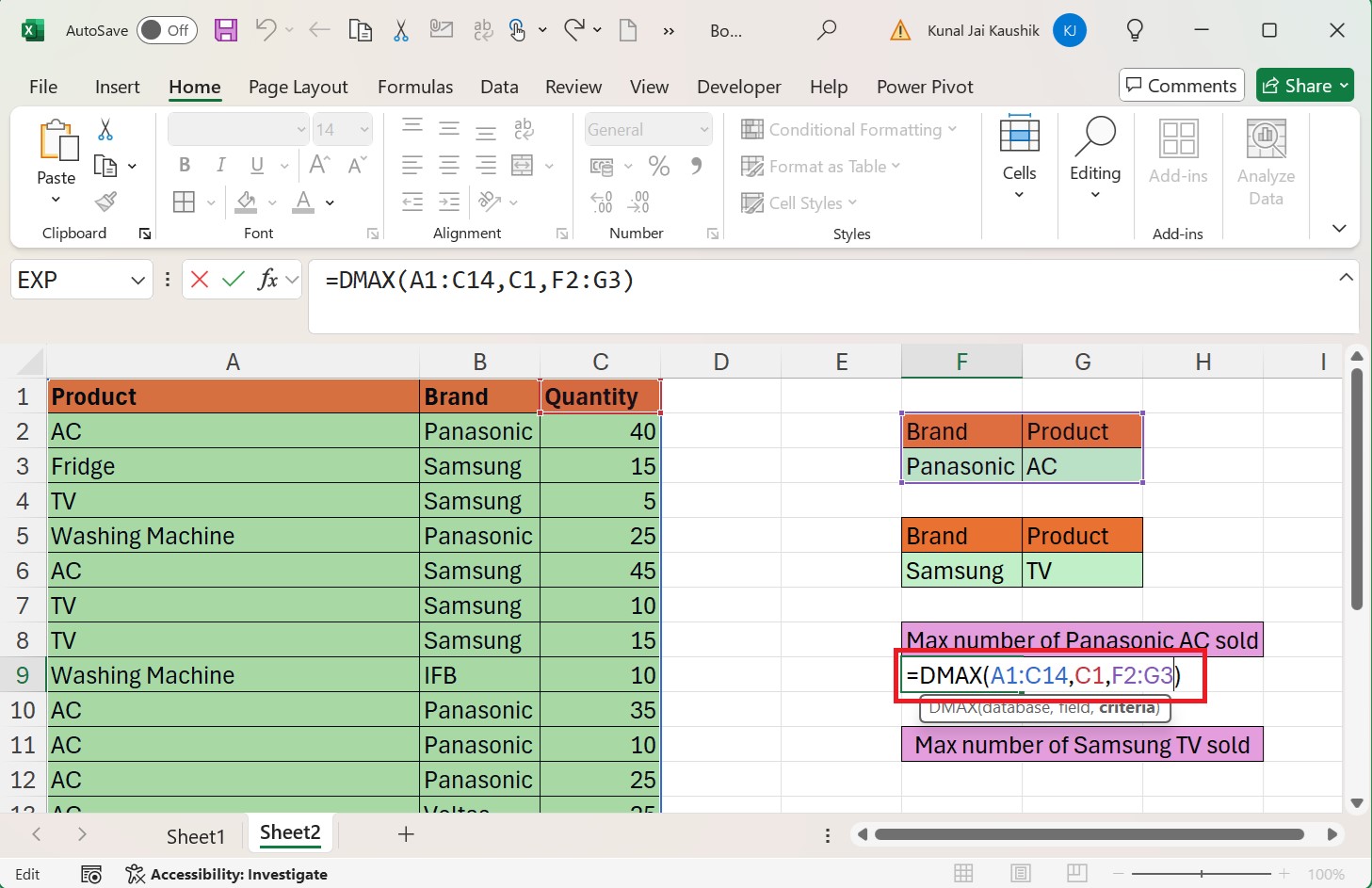
Task: Select the Format Painter brush icon
Action: tap(105, 202)
